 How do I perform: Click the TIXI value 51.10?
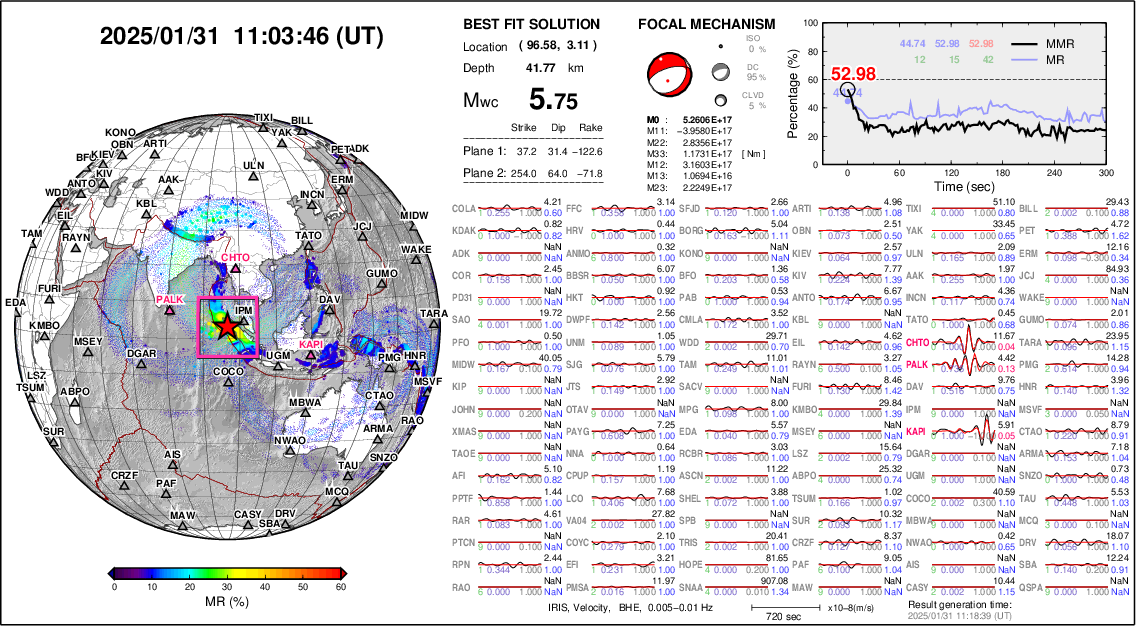[x=1003, y=202]
